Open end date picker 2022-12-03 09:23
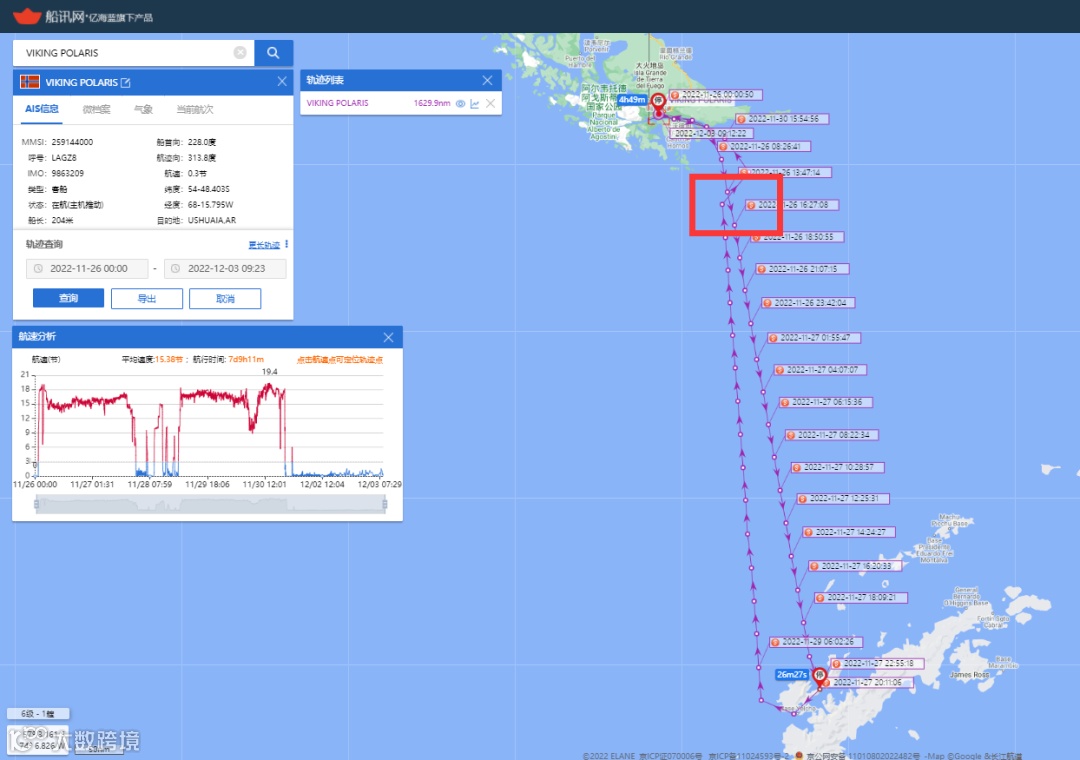1080x760 pixels. click(x=225, y=269)
